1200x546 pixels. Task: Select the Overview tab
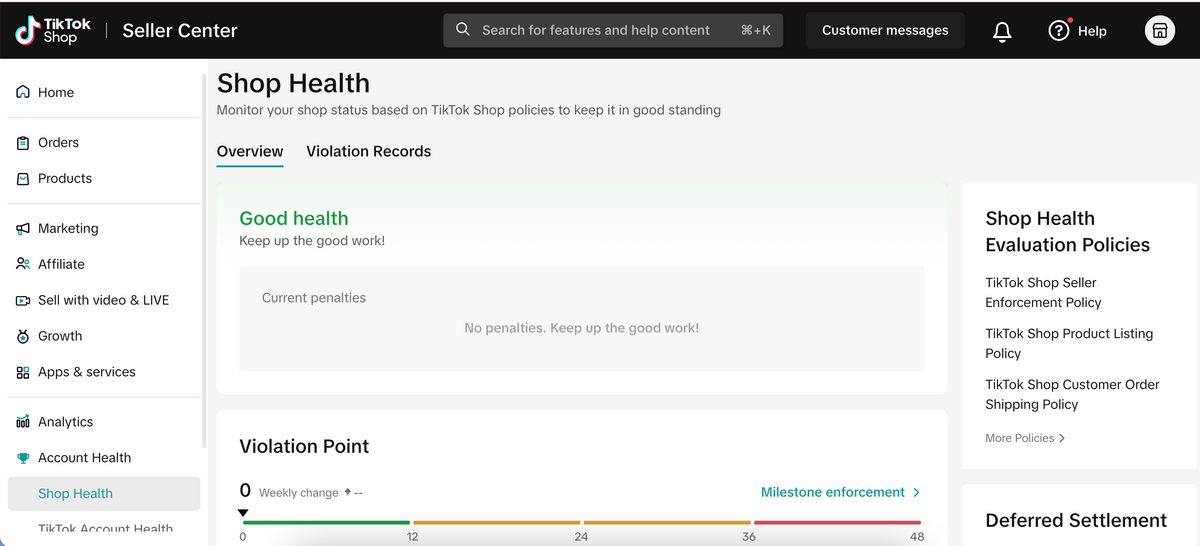tap(250, 152)
